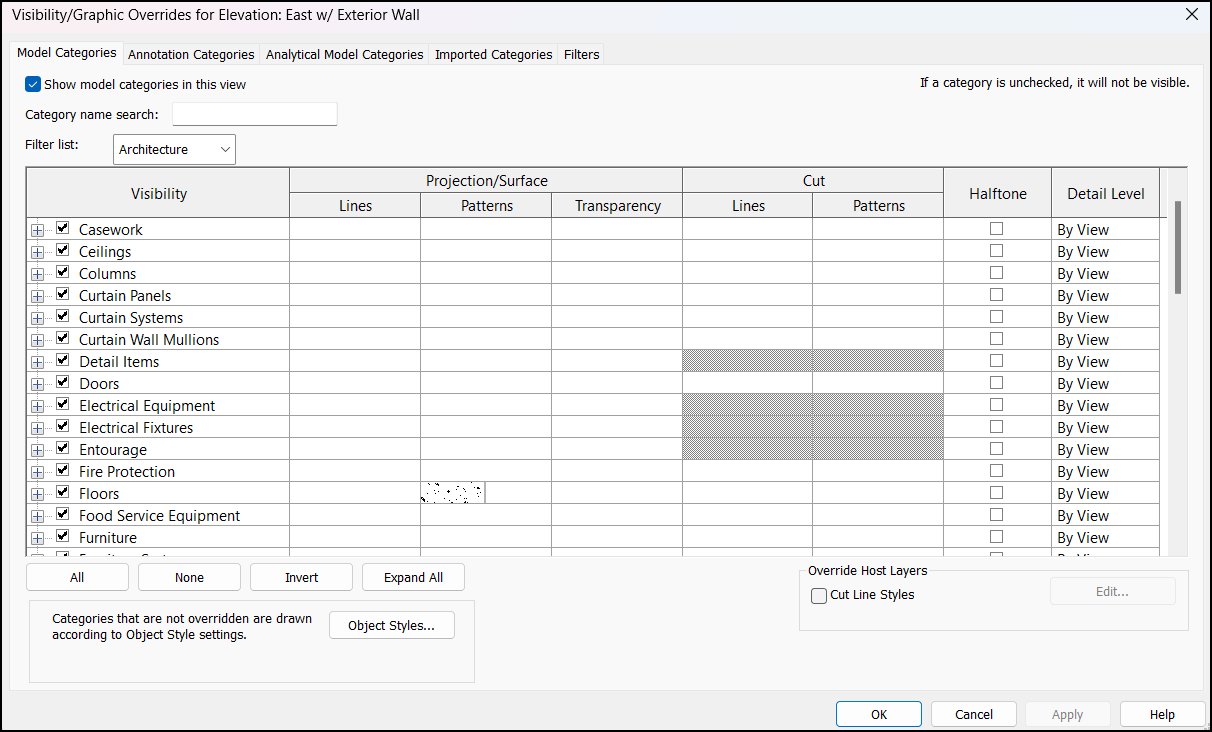Click the Casework Transparency cell

[x=617, y=229]
